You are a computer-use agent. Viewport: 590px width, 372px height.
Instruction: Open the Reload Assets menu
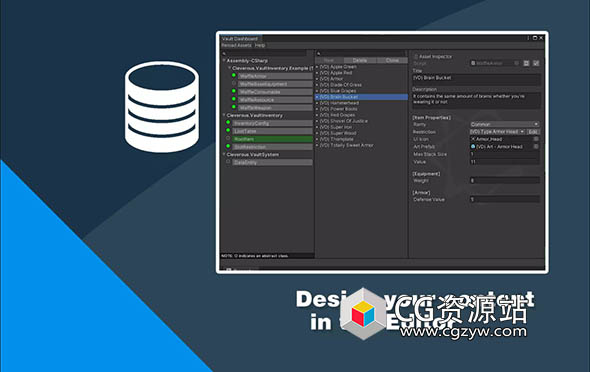[236, 46]
